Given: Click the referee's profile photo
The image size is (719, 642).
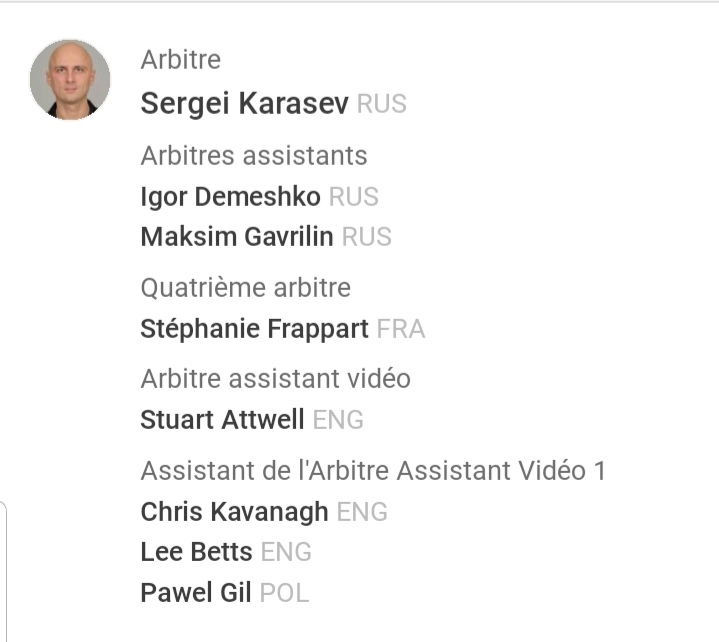Looking at the screenshot, I should pyautogui.click(x=70, y=80).
